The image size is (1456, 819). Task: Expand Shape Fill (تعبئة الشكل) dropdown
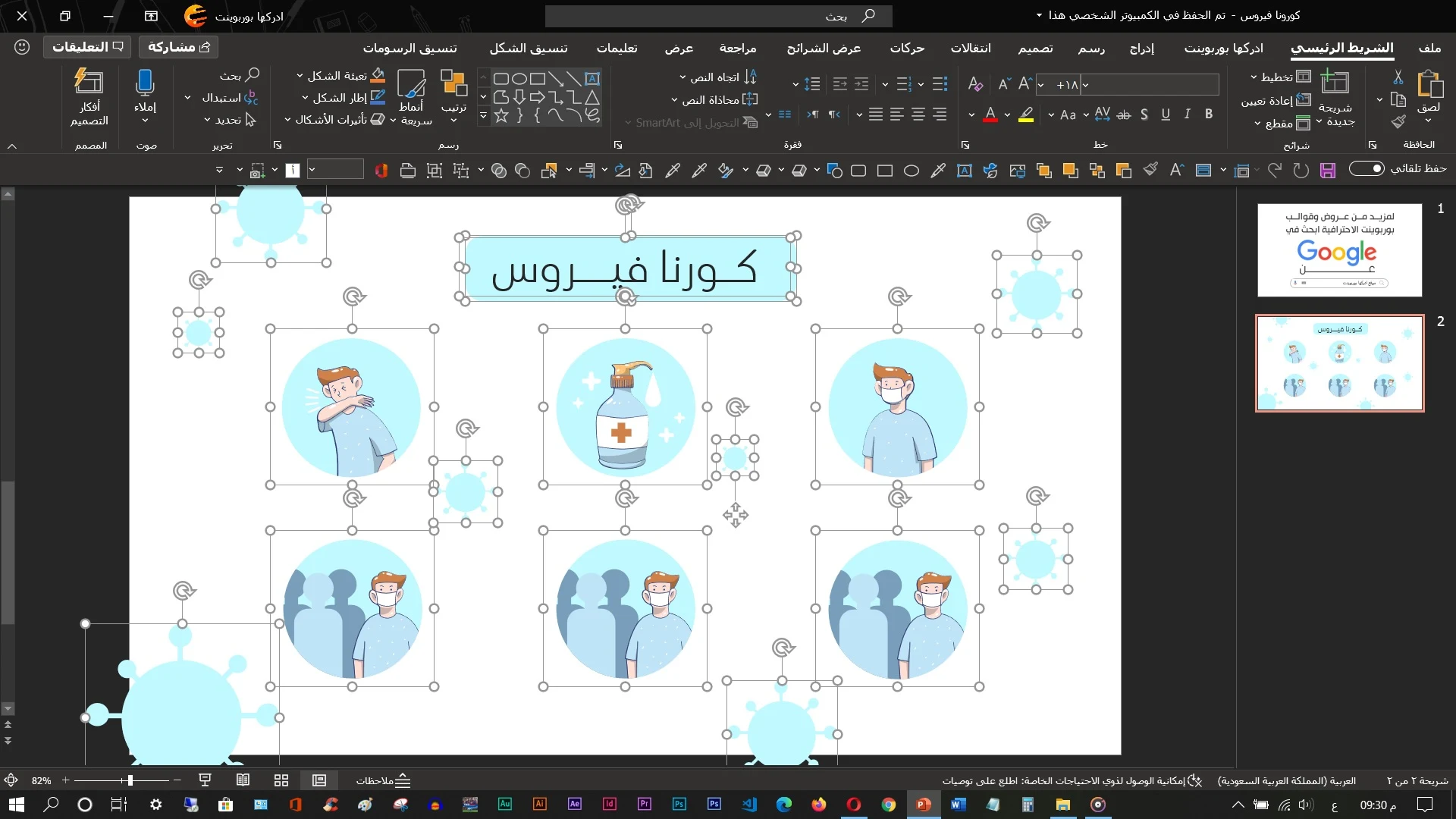click(300, 76)
